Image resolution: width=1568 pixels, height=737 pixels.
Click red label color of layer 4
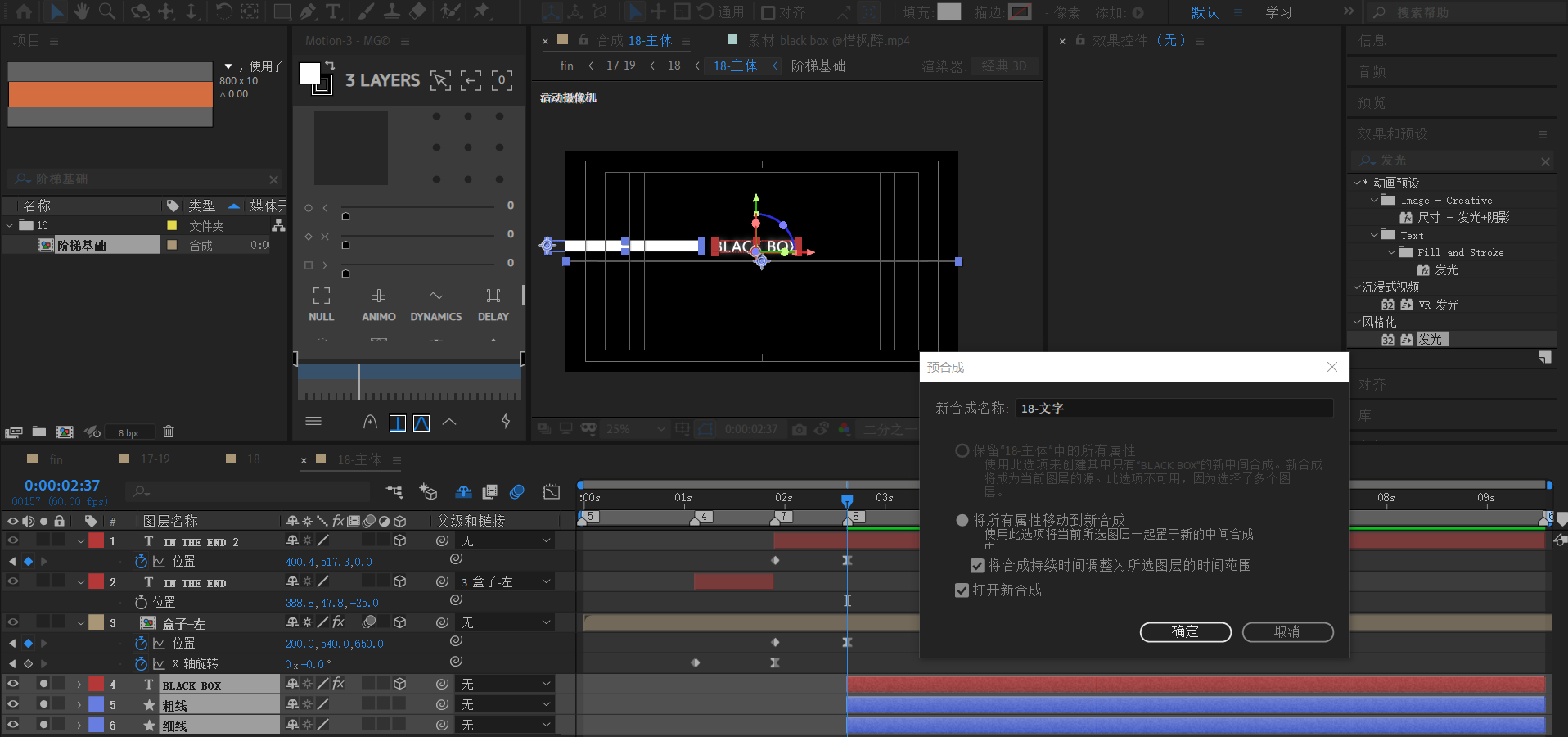97,684
